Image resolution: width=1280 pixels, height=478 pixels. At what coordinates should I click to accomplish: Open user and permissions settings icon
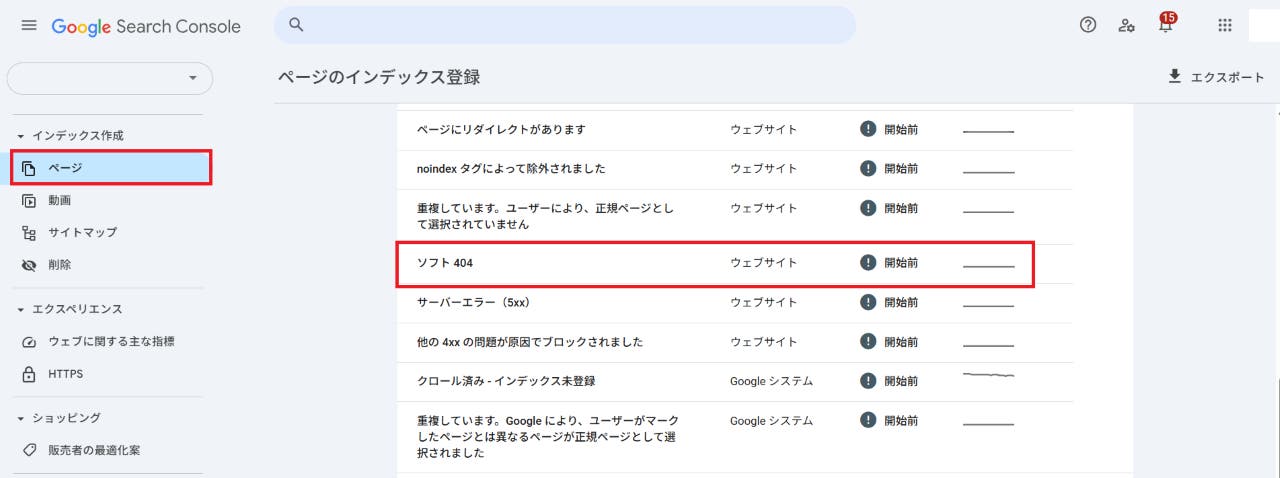1127,25
